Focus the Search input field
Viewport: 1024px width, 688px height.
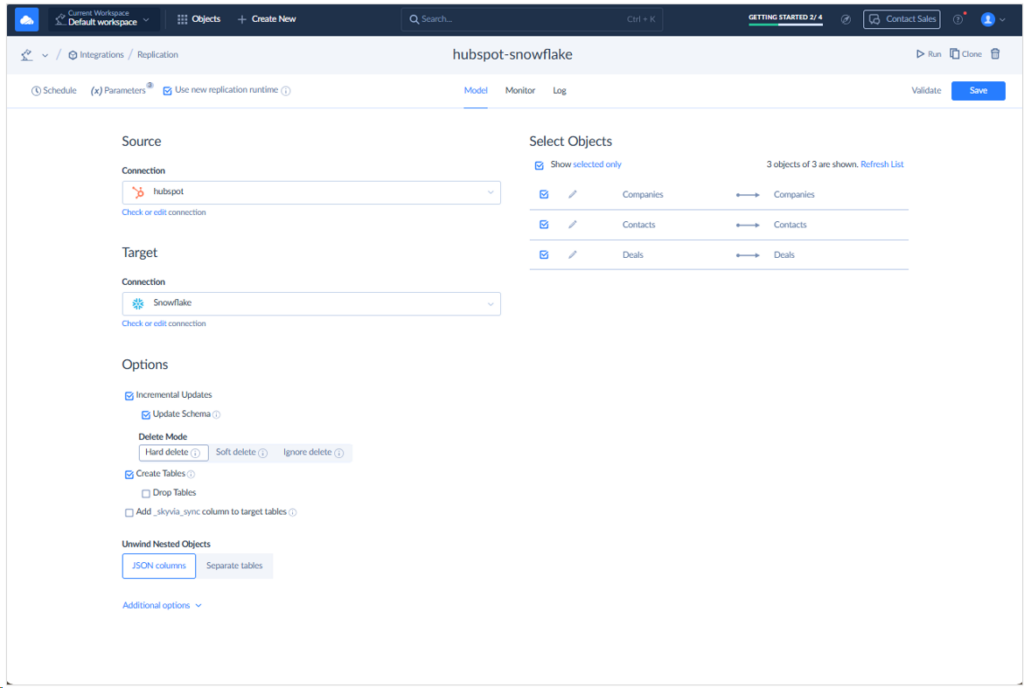pyautogui.click(x=532, y=19)
